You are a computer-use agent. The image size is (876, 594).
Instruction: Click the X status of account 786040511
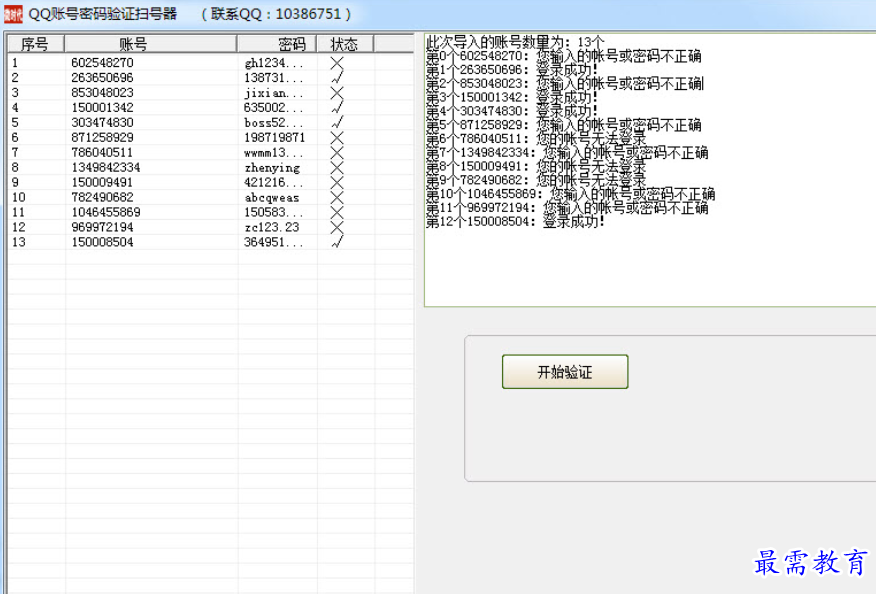pyautogui.click(x=337, y=153)
